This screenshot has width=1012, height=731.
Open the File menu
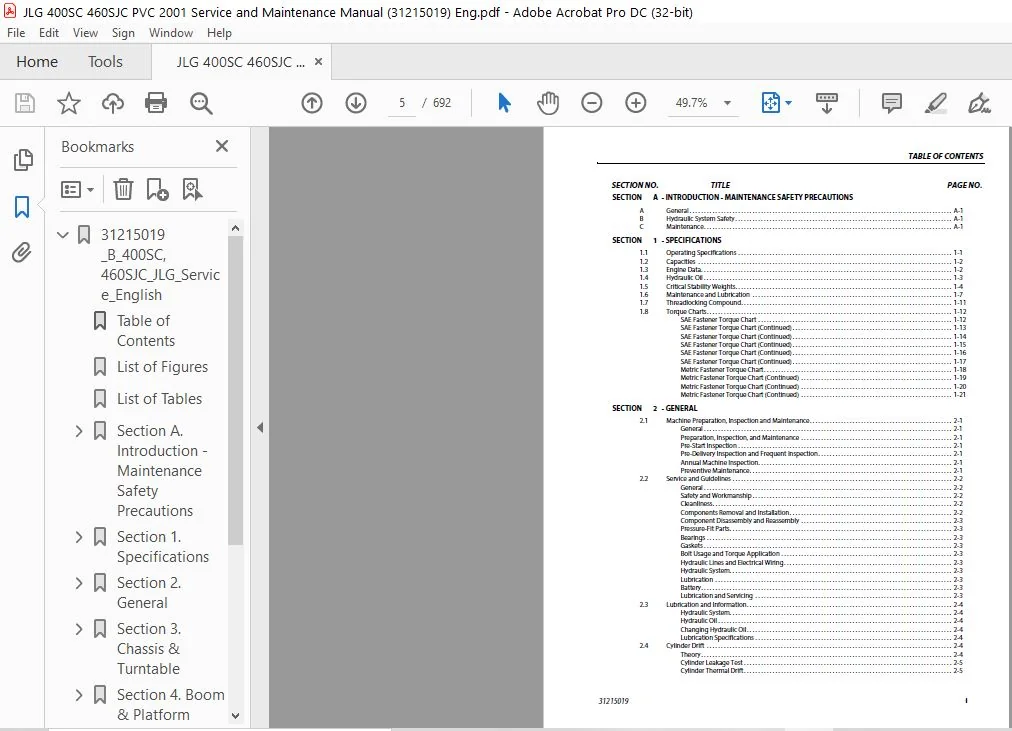16,33
